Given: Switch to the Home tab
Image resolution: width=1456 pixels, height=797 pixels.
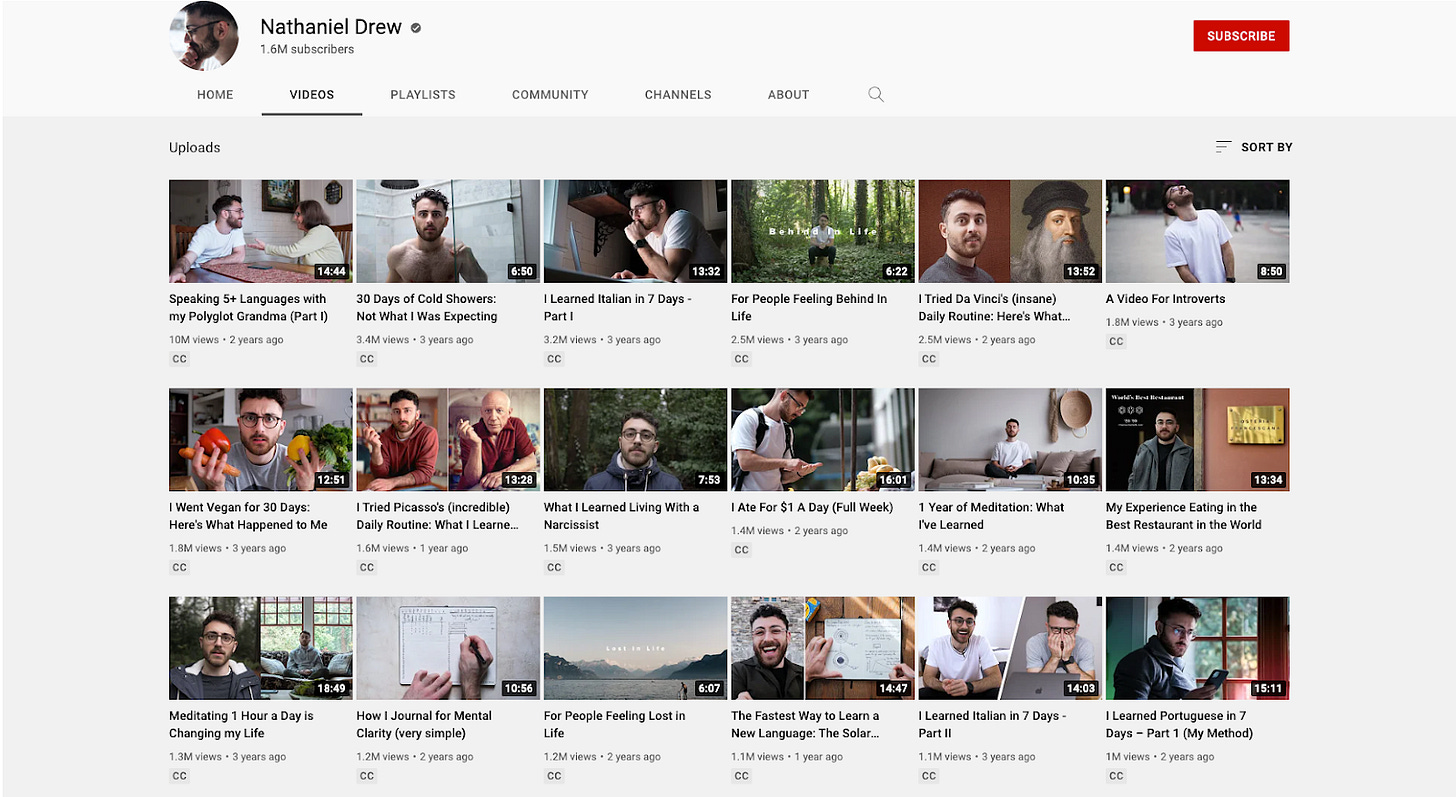Looking at the screenshot, I should (215, 94).
